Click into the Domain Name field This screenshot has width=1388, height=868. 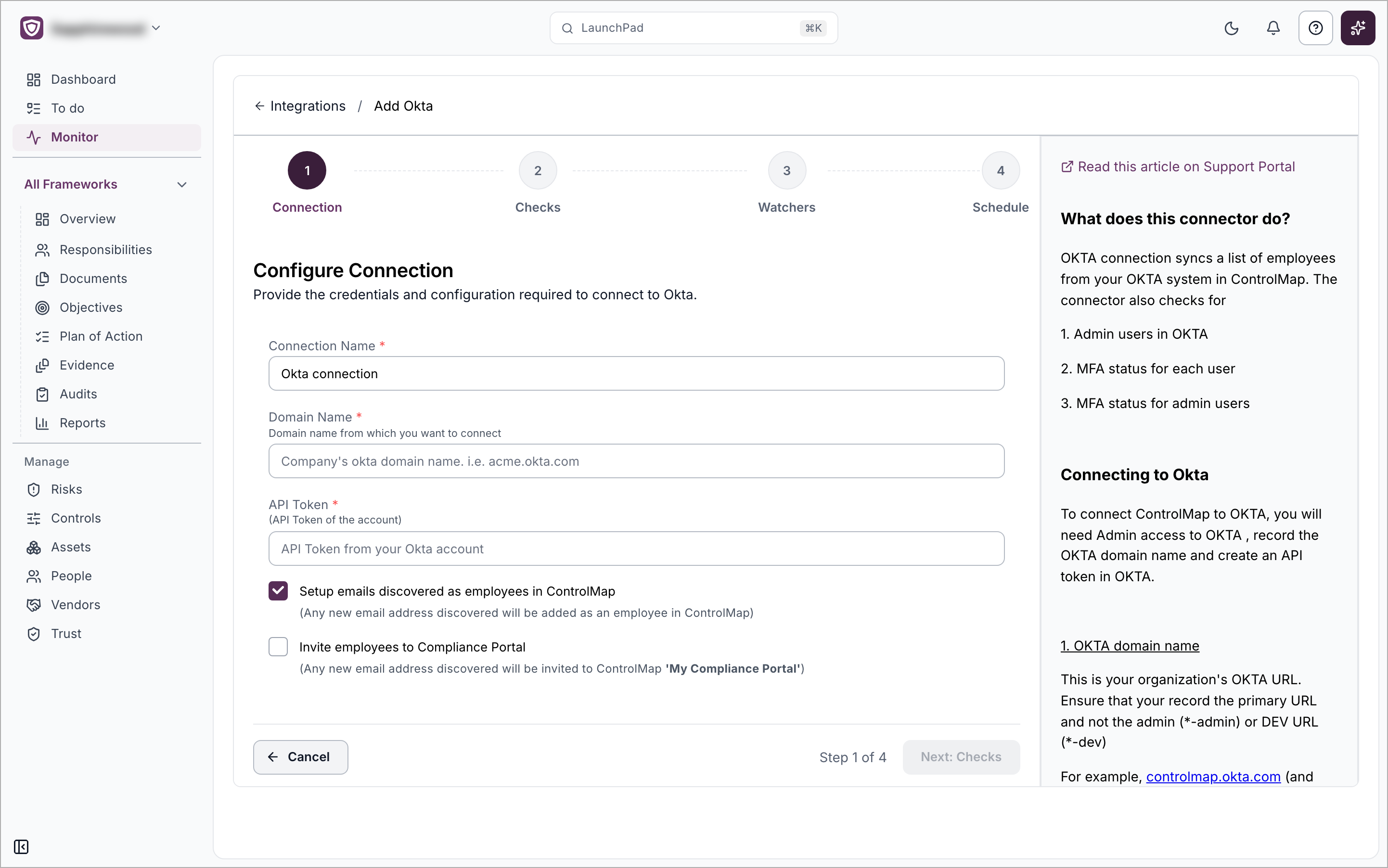click(636, 461)
